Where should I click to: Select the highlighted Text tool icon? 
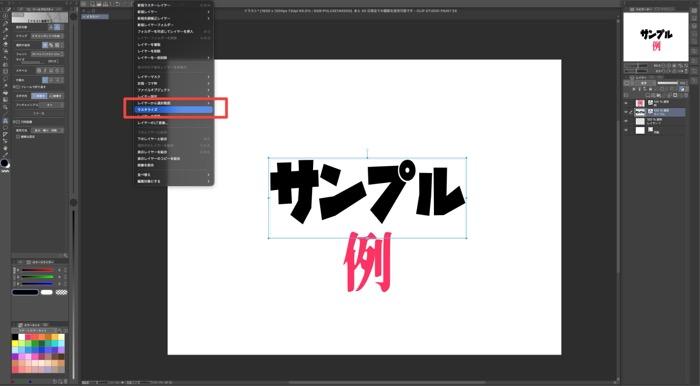point(5,120)
